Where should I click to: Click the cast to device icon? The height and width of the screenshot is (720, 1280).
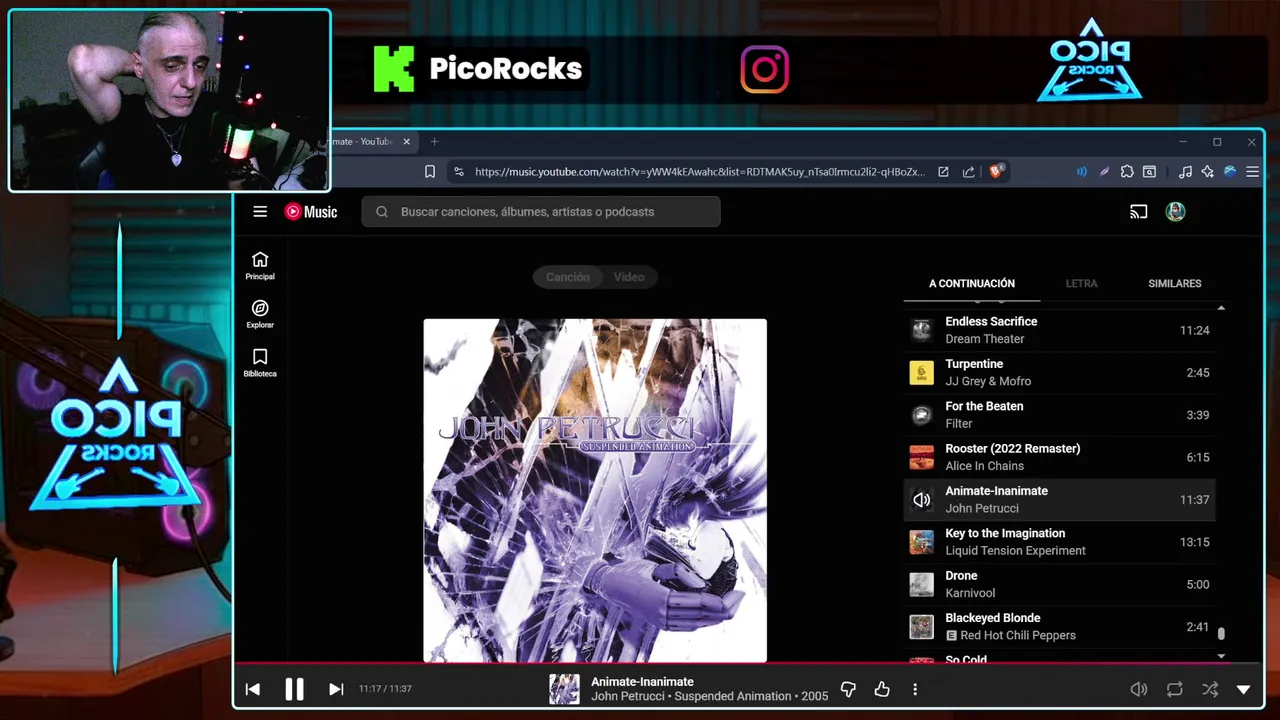point(1138,211)
